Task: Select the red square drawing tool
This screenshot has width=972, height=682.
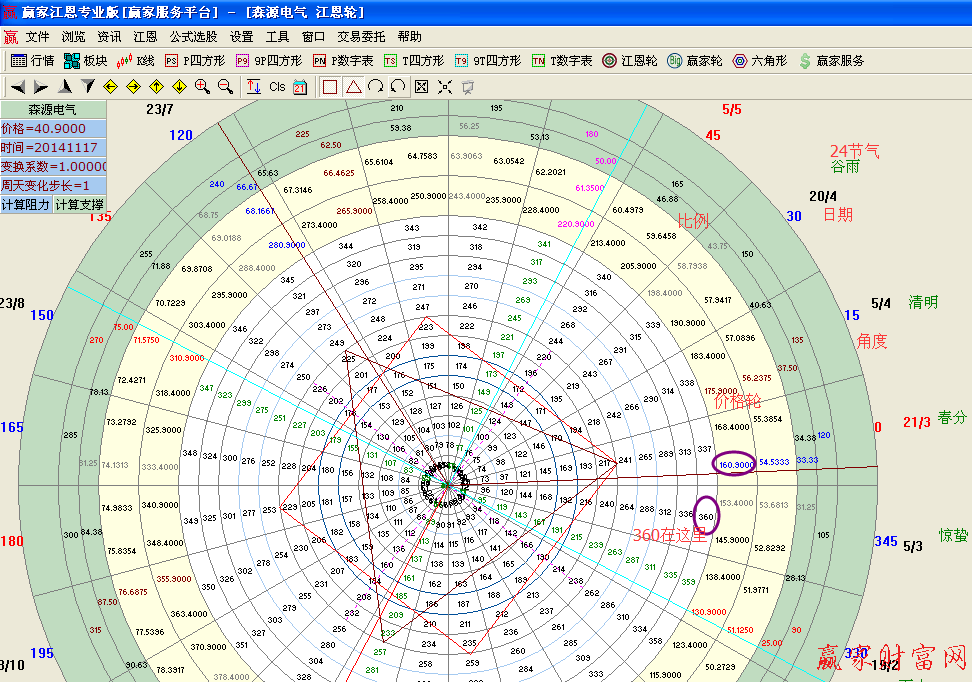Action: coord(330,87)
